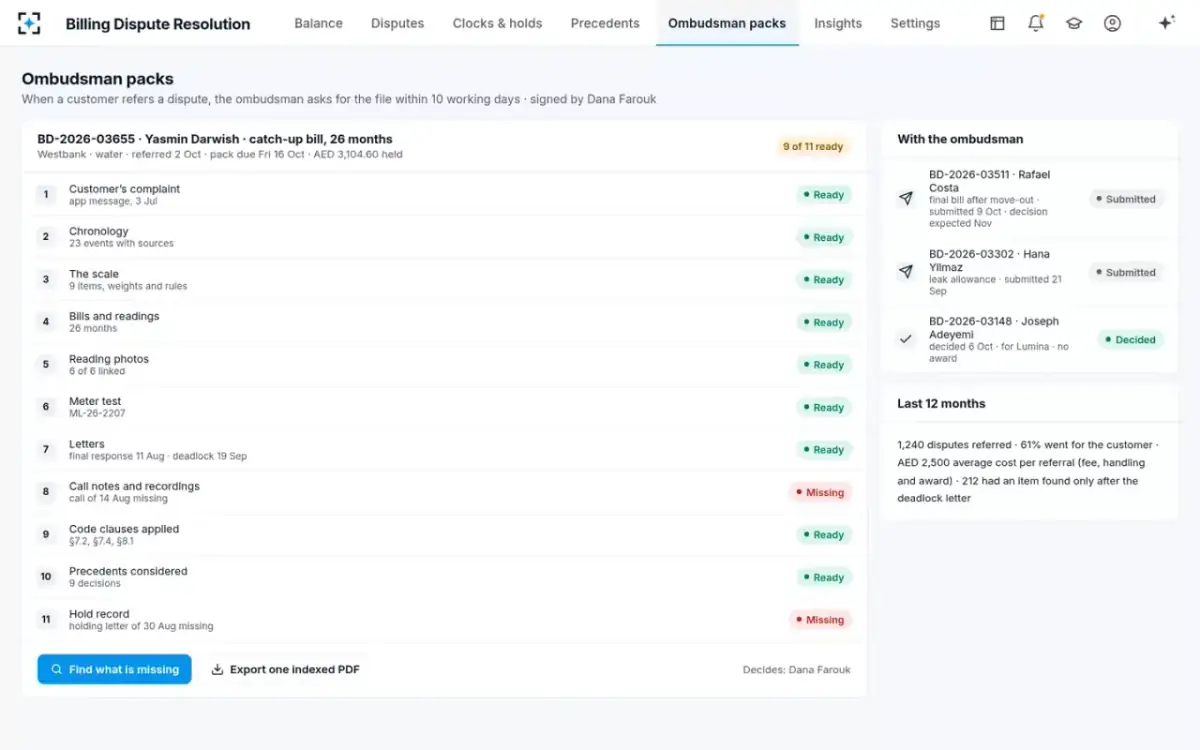Open case BD-2026-03511 Rafael Costa

click(1029, 199)
